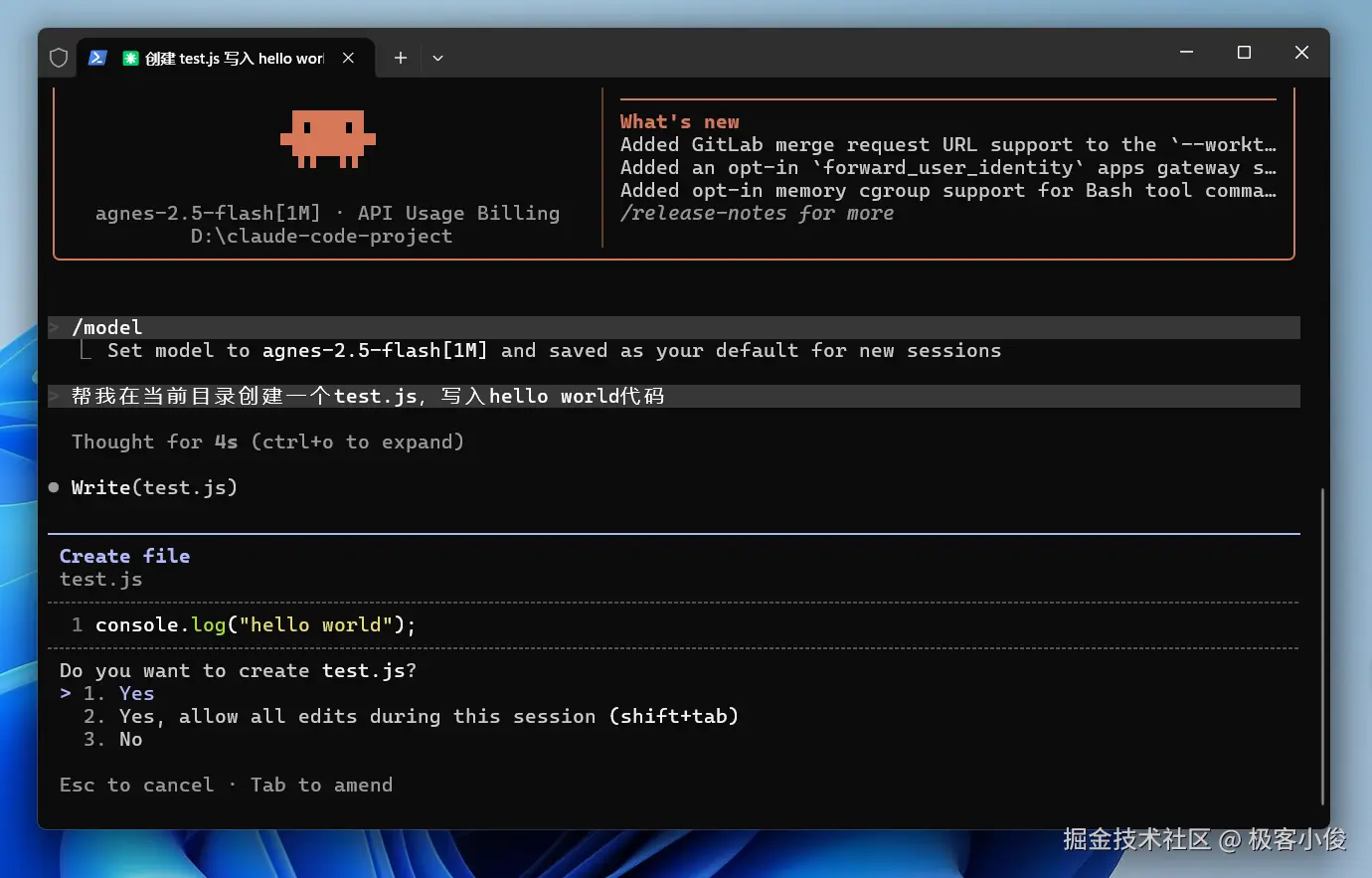Viewport: 1372px width, 878px height.
Task: Click the agnes-2.5-flash[1M] API Usage Billing line
Action: (x=327, y=213)
